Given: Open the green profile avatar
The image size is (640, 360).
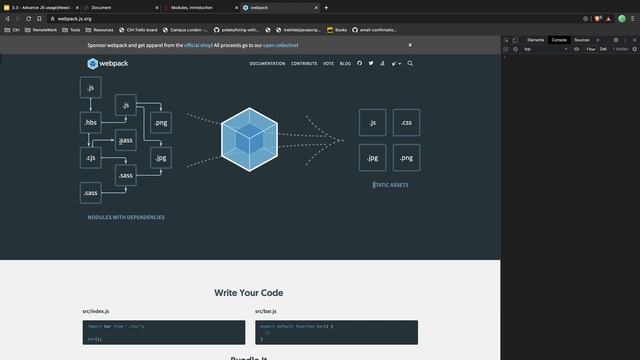Looking at the screenshot, I should tap(622, 19).
